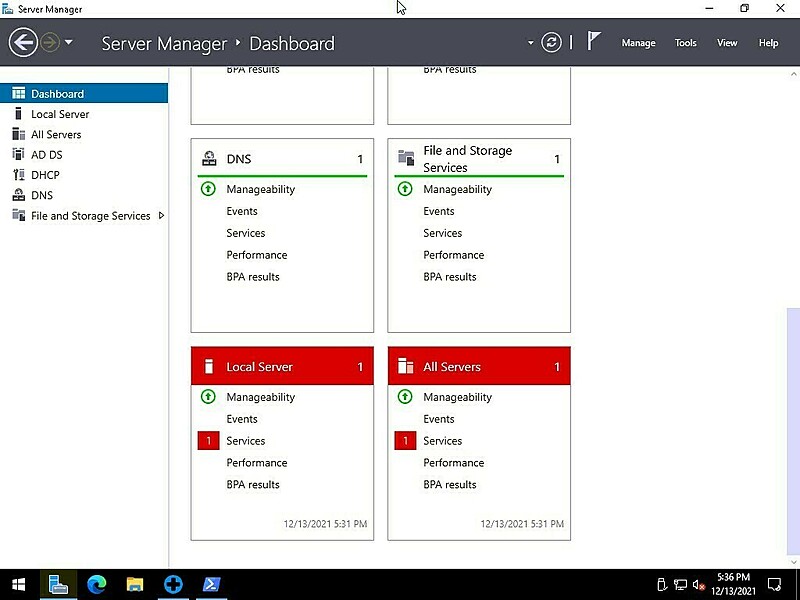Open the Manage menu
This screenshot has height=600, width=800.
[639, 43]
